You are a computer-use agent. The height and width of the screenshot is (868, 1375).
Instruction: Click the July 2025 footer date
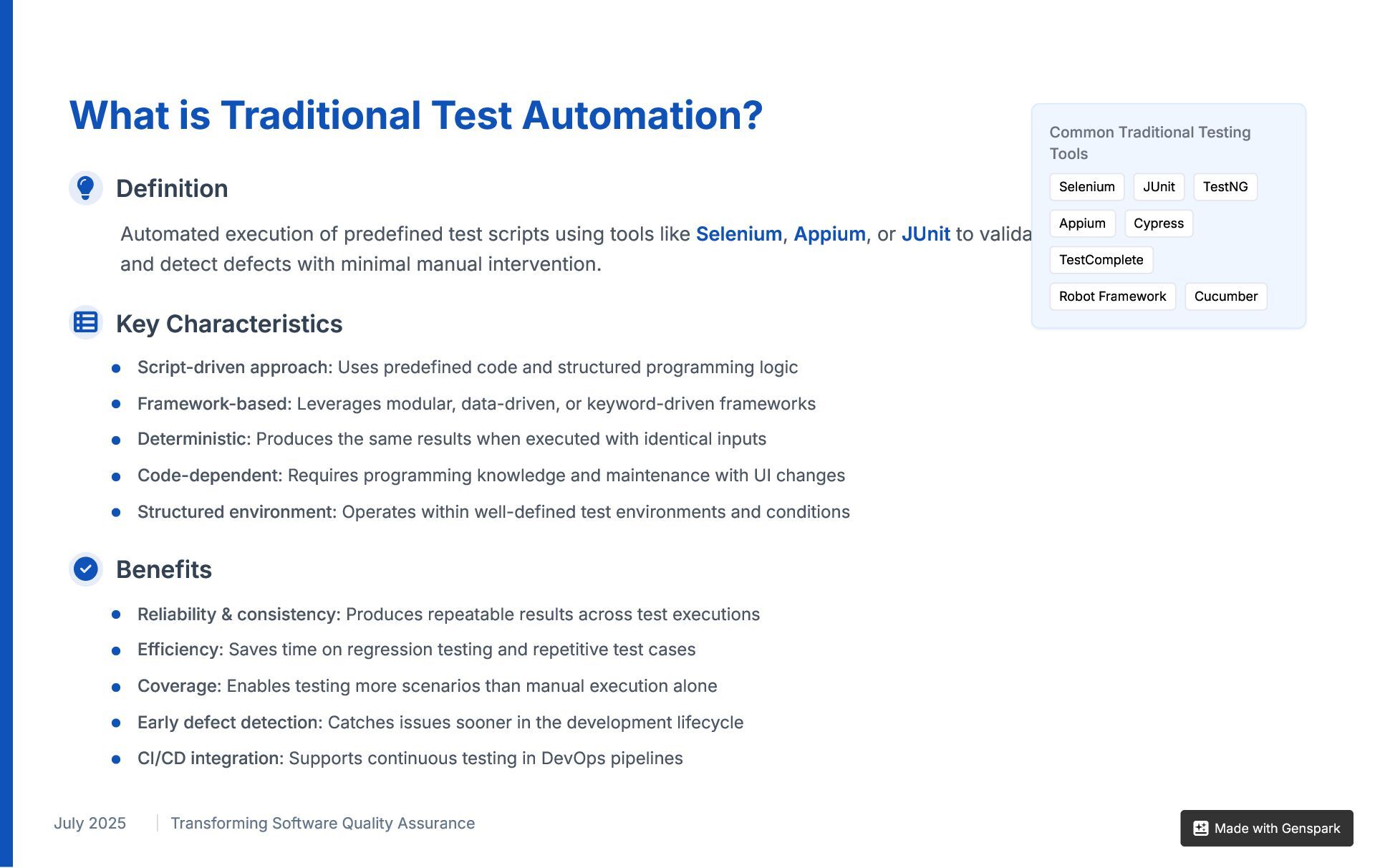point(90,824)
